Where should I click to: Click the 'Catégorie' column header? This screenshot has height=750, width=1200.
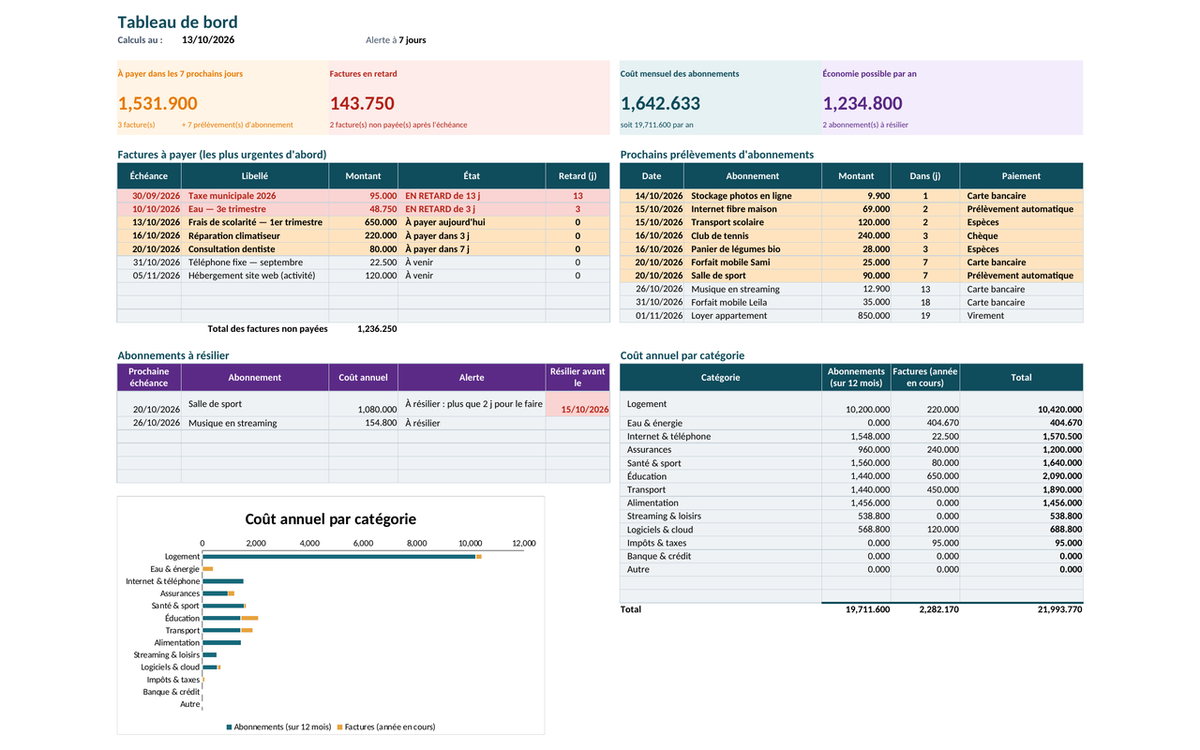720,377
